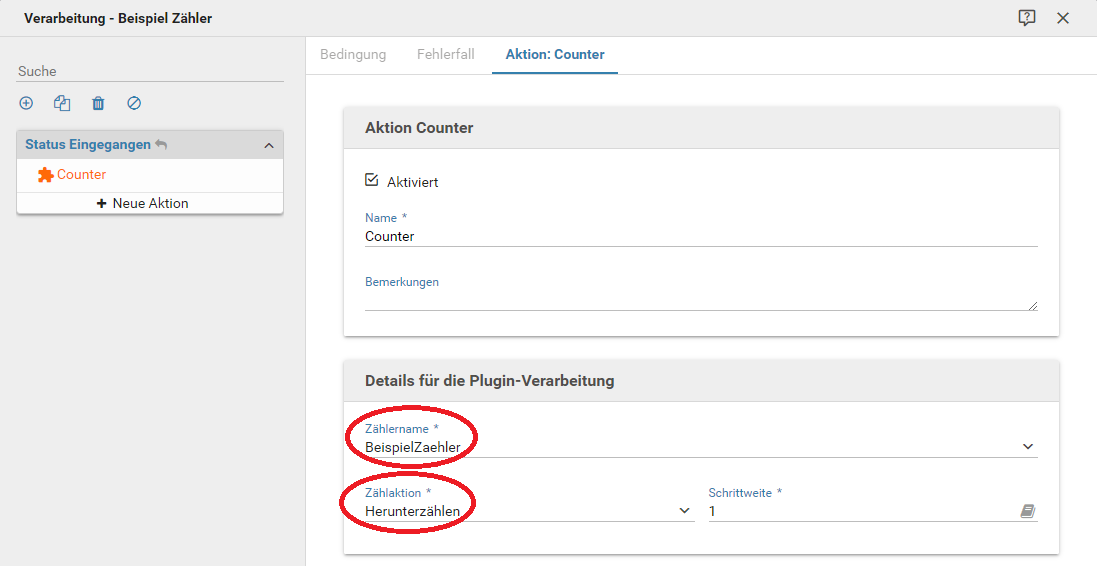Click the book icon in Schrittweite field
The width and height of the screenshot is (1097, 566).
[1027, 511]
